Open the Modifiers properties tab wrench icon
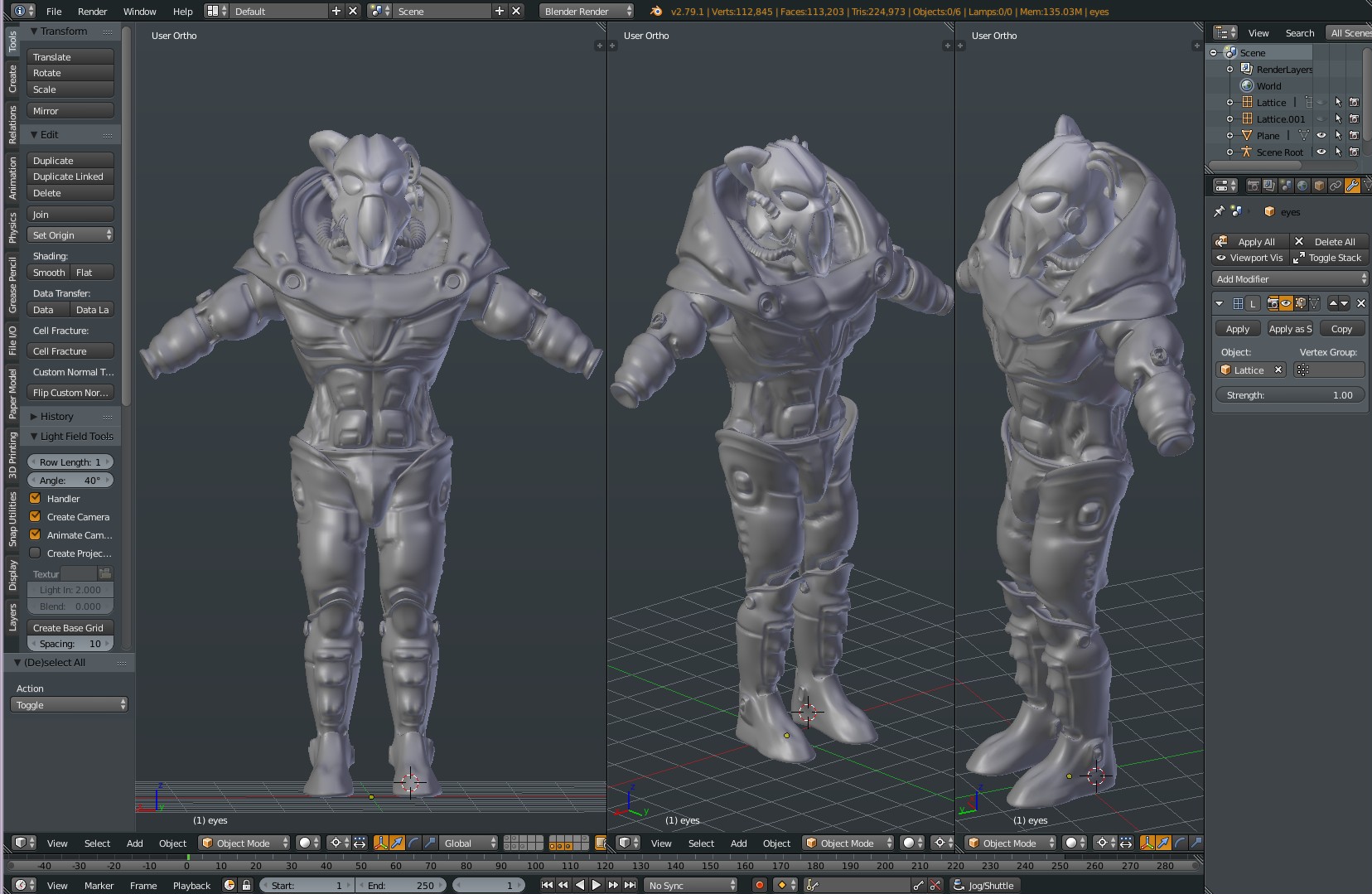 tap(1352, 186)
